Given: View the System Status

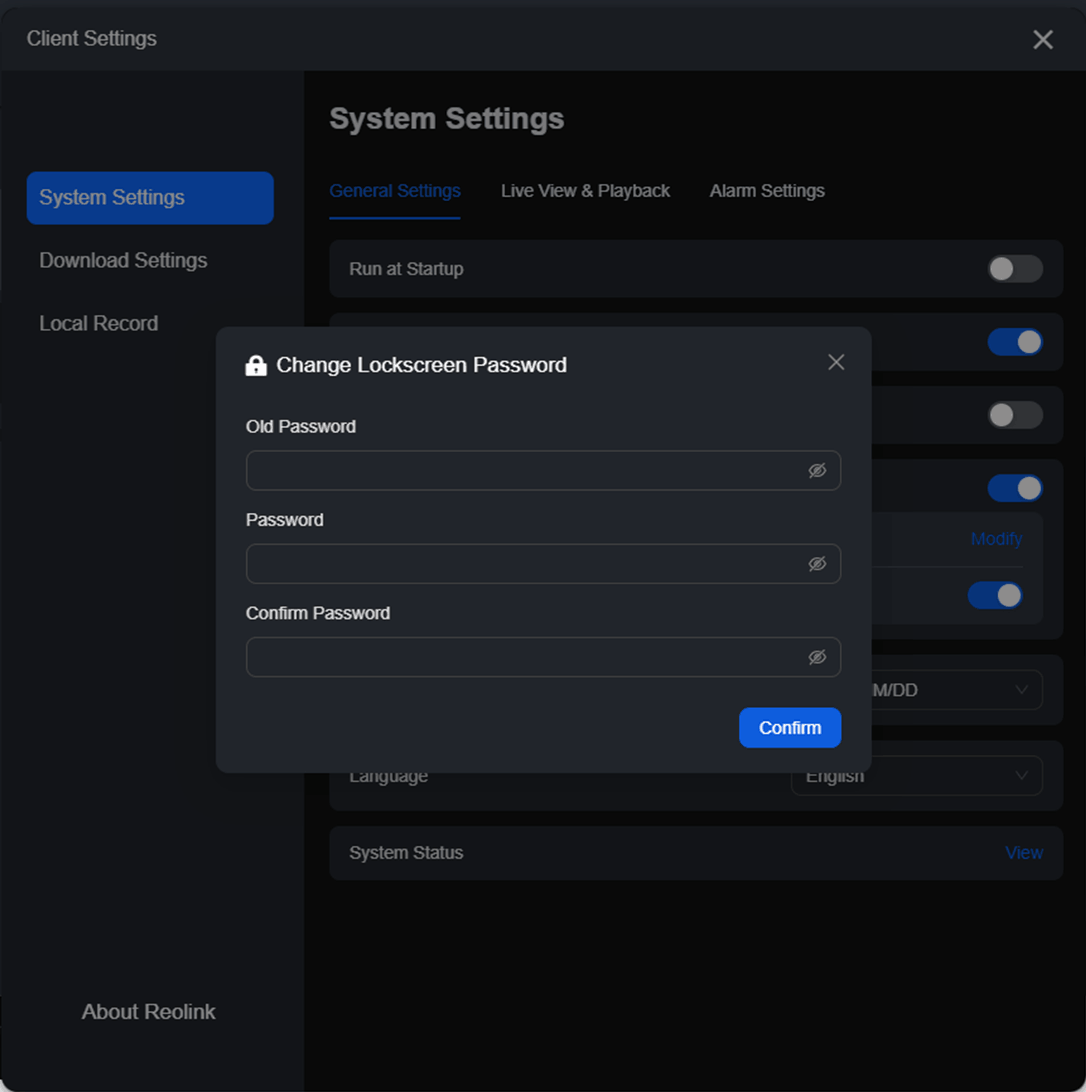Looking at the screenshot, I should [1024, 853].
